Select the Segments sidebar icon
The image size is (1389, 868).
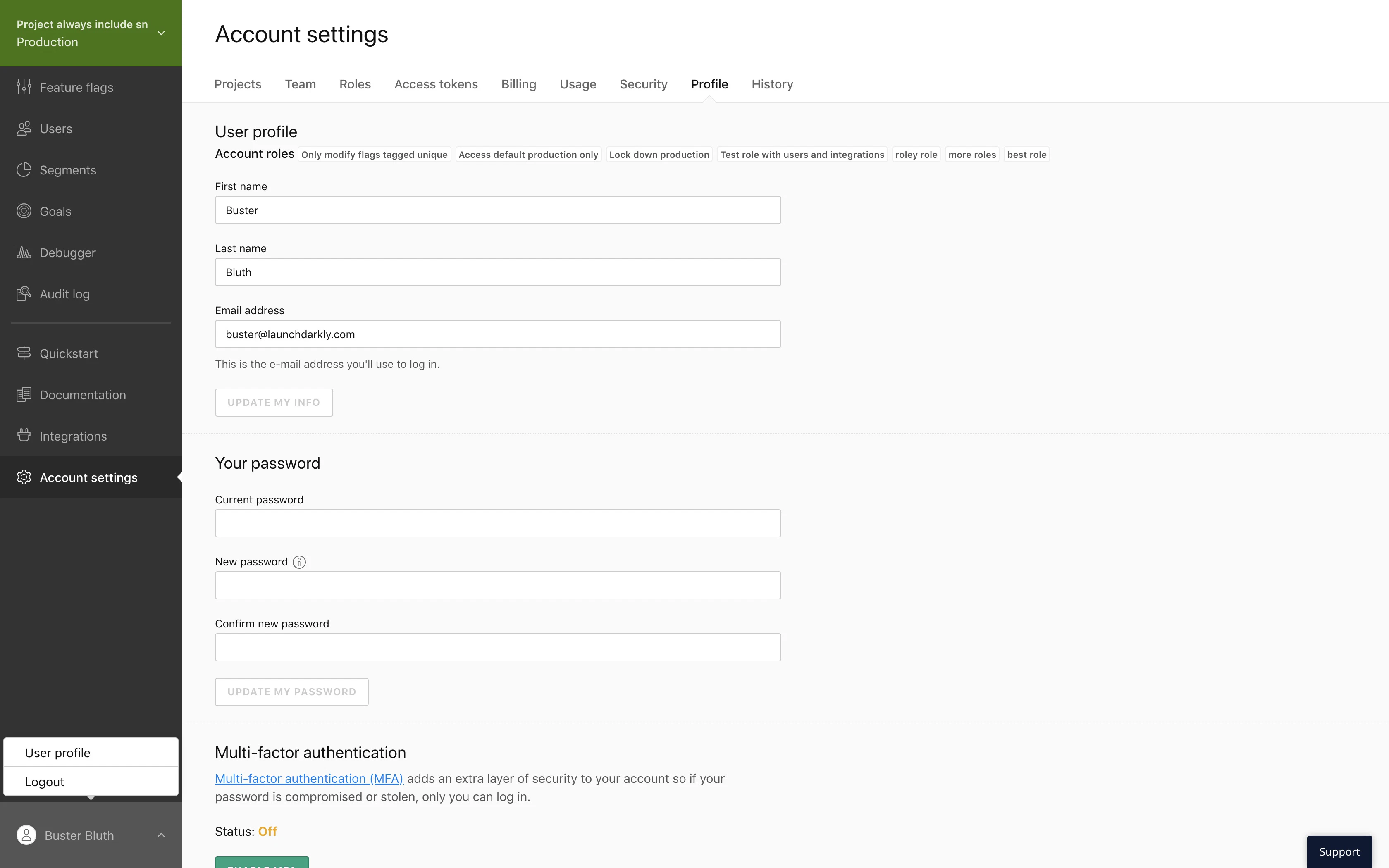[24, 169]
